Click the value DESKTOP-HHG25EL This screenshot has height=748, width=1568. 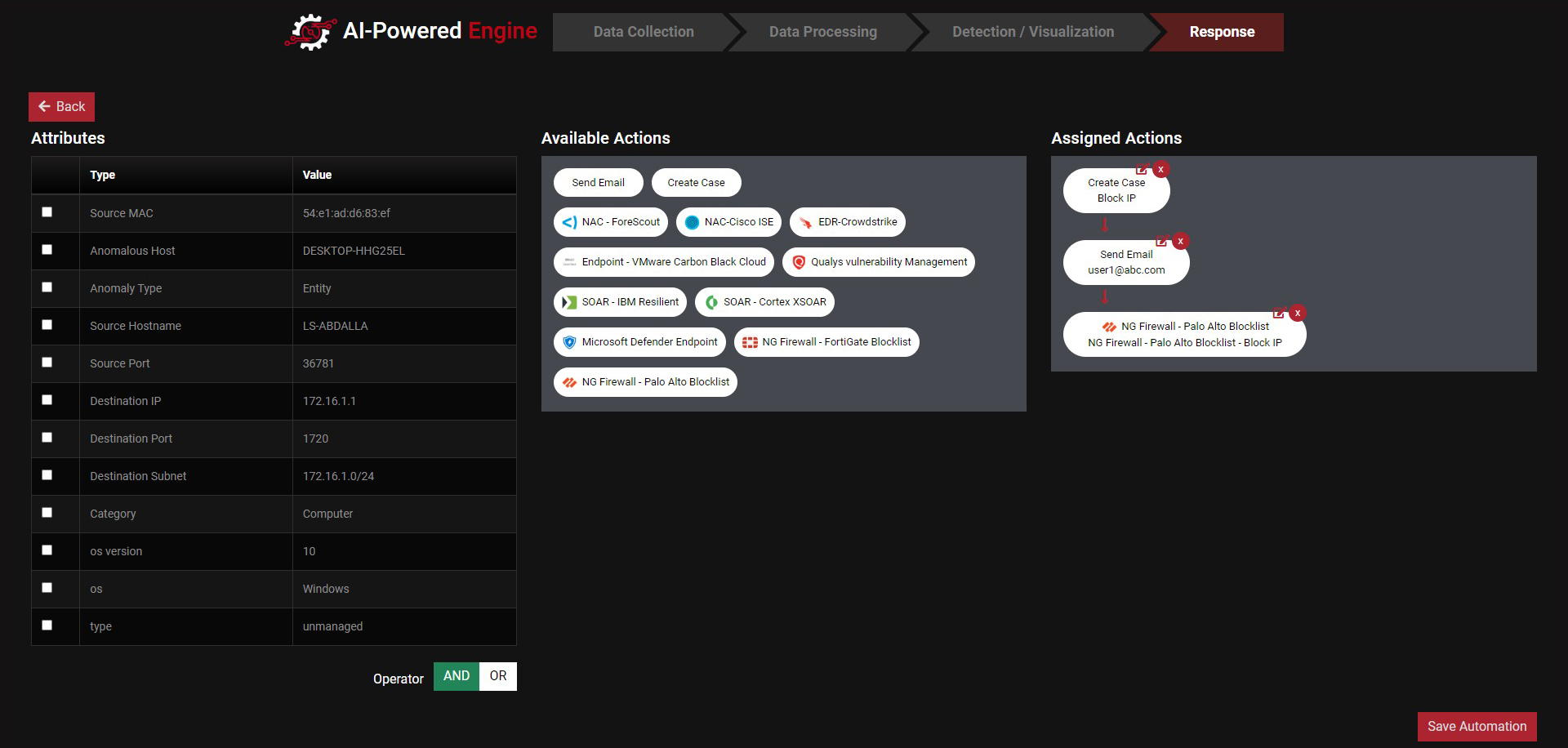point(354,251)
